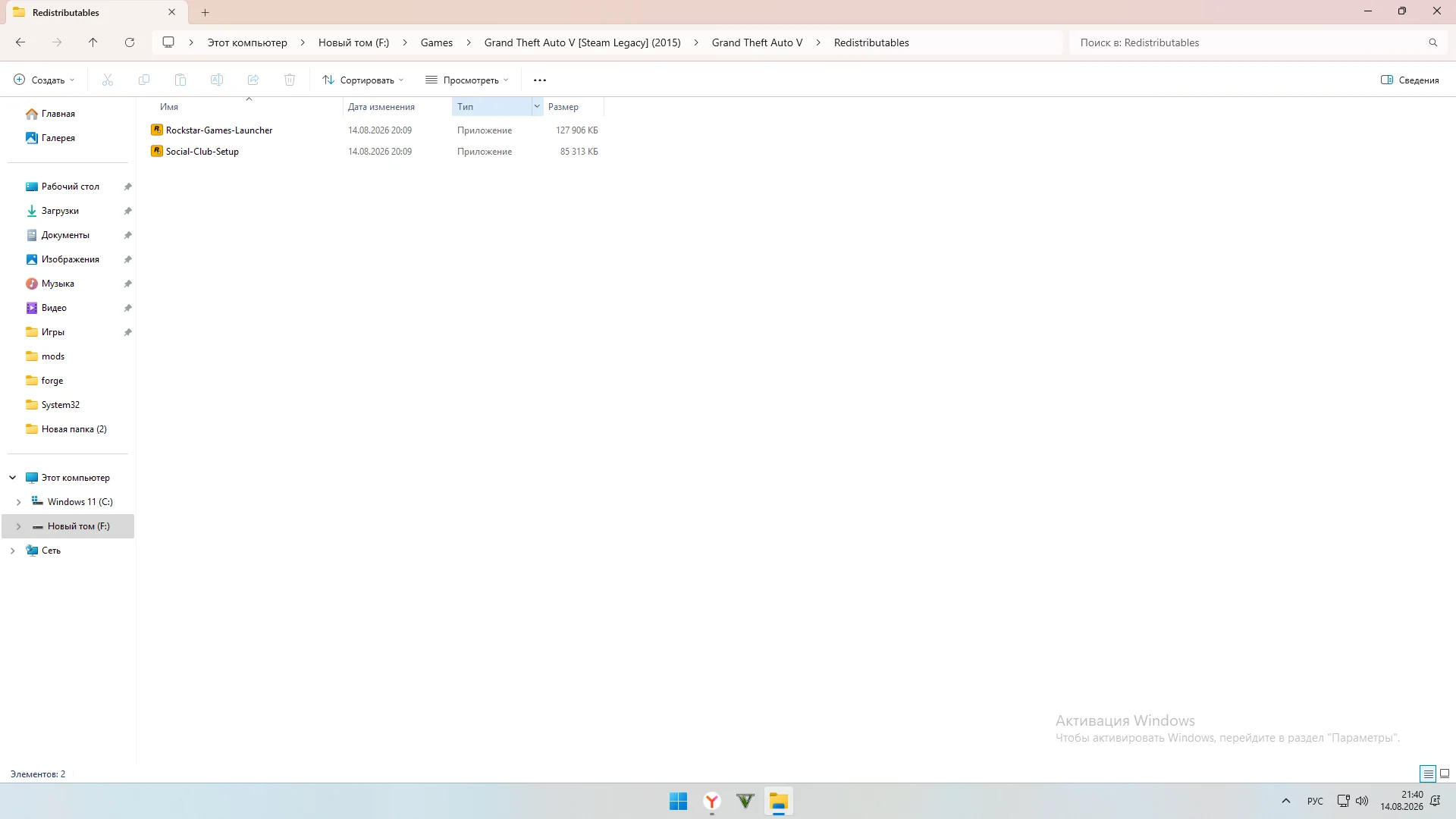Click the computer icon in address bar

pos(168,42)
